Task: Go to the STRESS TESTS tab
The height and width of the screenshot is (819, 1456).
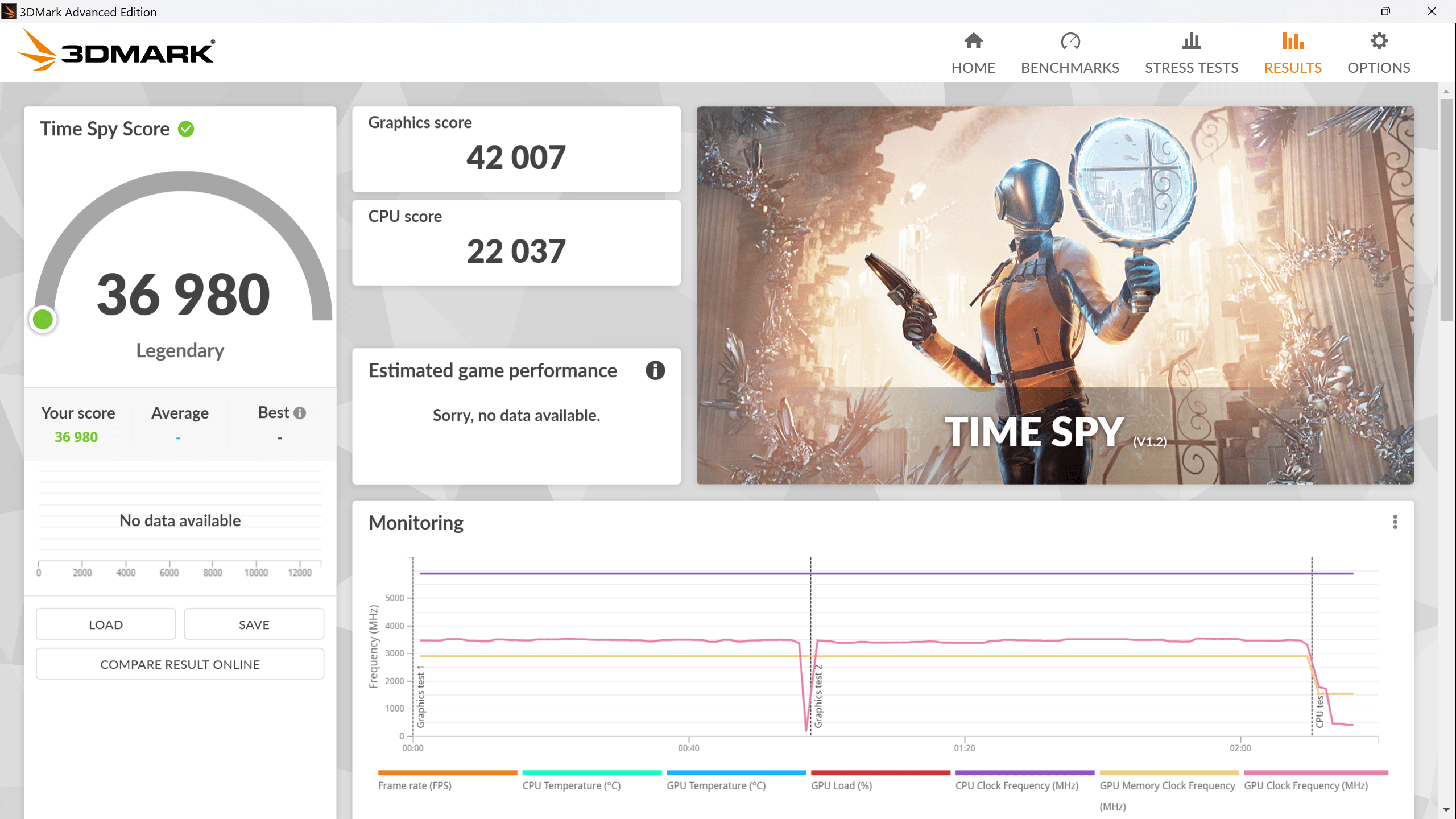Action: pos(1191,68)
